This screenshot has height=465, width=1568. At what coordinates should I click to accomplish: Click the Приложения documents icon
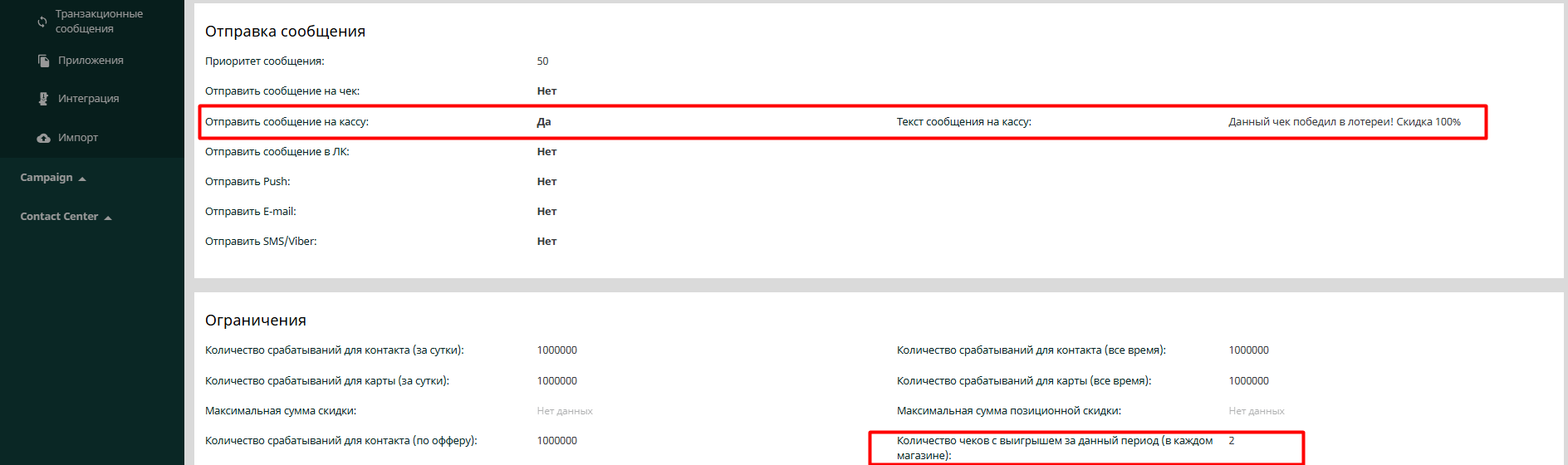click(x=43, y=61)
